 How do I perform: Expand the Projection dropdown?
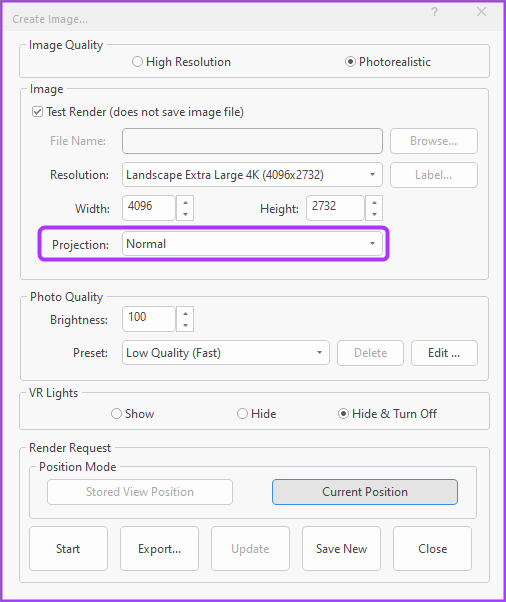click(x=252, y=243)
